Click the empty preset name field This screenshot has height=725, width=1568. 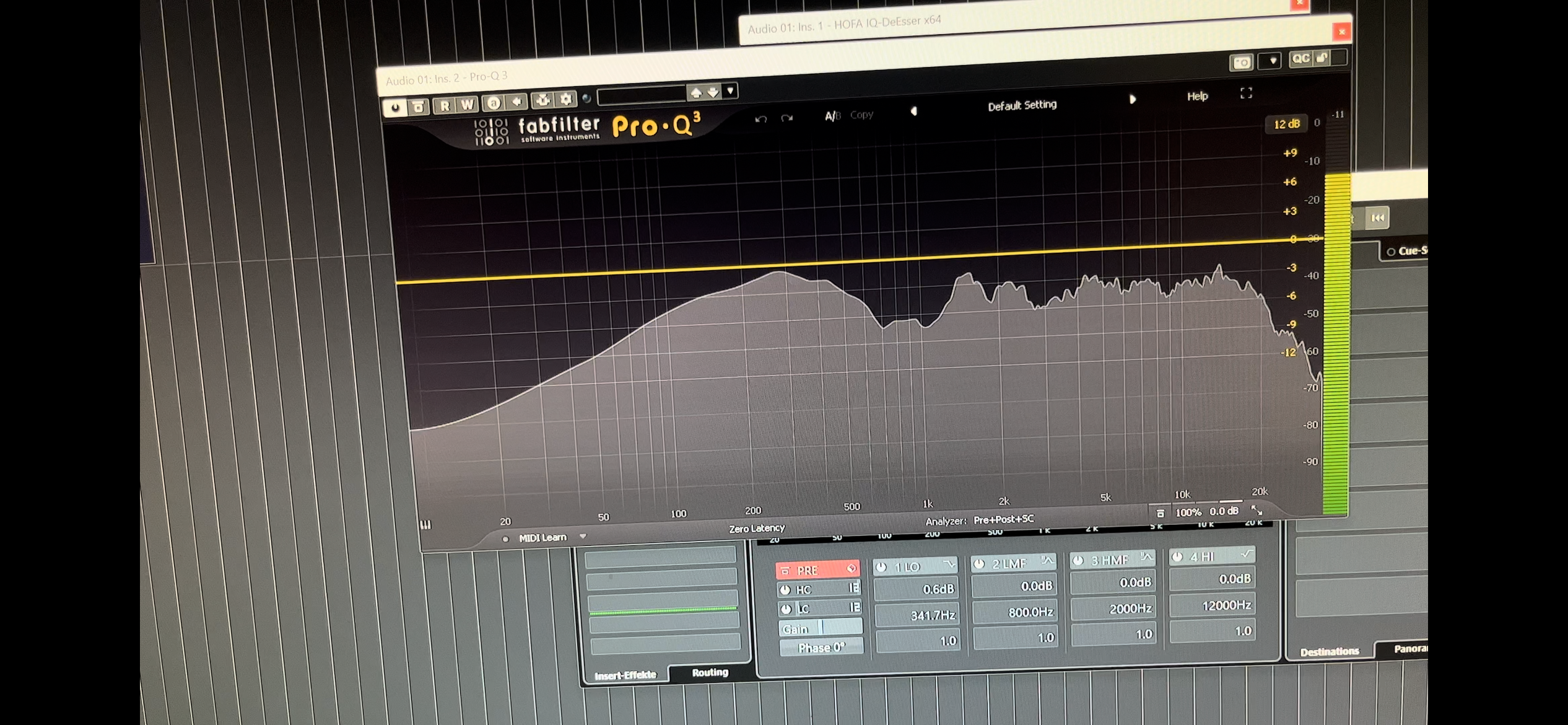click(641, 95)
